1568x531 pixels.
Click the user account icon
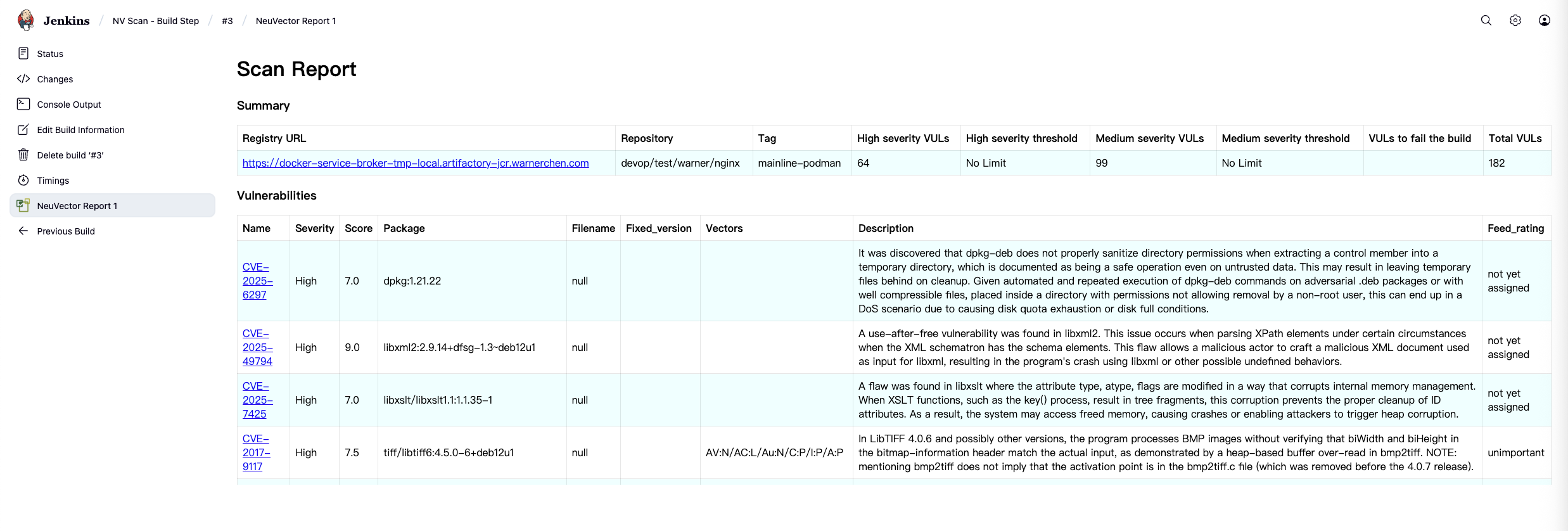coord(1544,20)
